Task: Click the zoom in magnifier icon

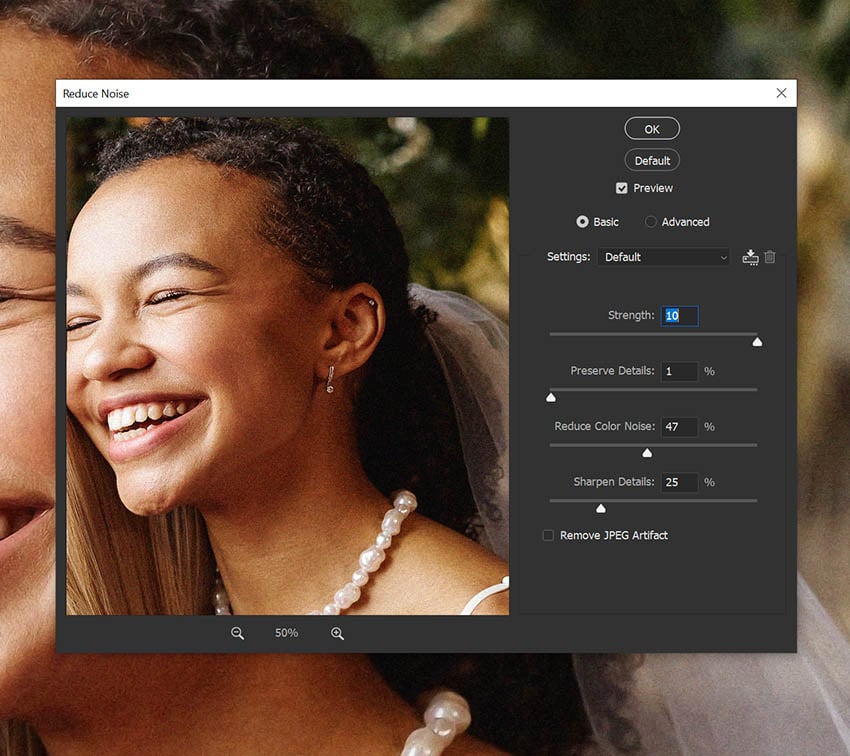Action: 337,633
